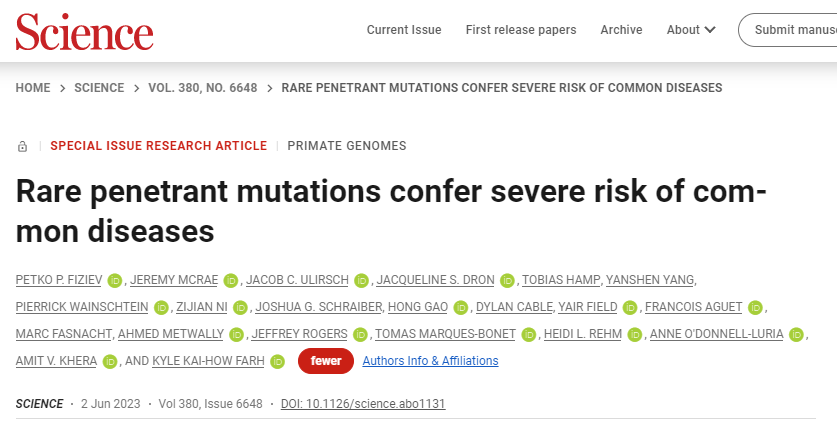837x425 pixels.
Task: Collapse author list with the fewer button
Action: [326, 361]
